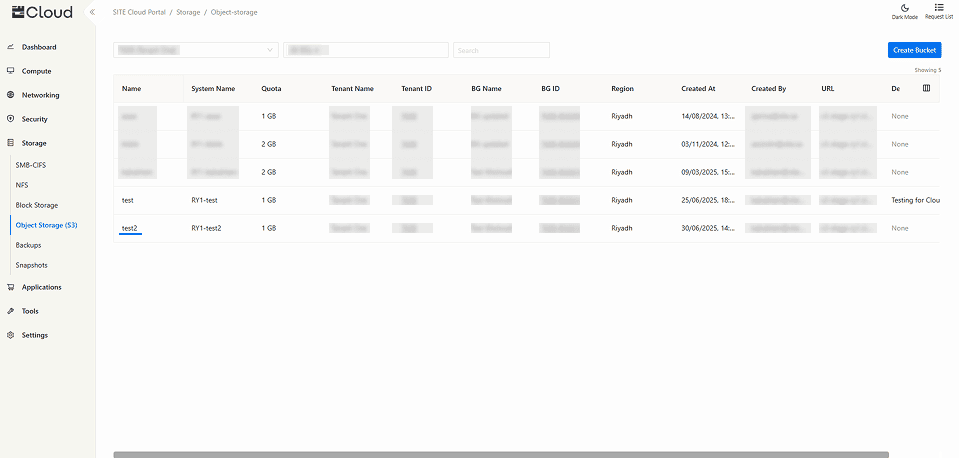Open the Request List icon
959x458 pixels.
938,8
